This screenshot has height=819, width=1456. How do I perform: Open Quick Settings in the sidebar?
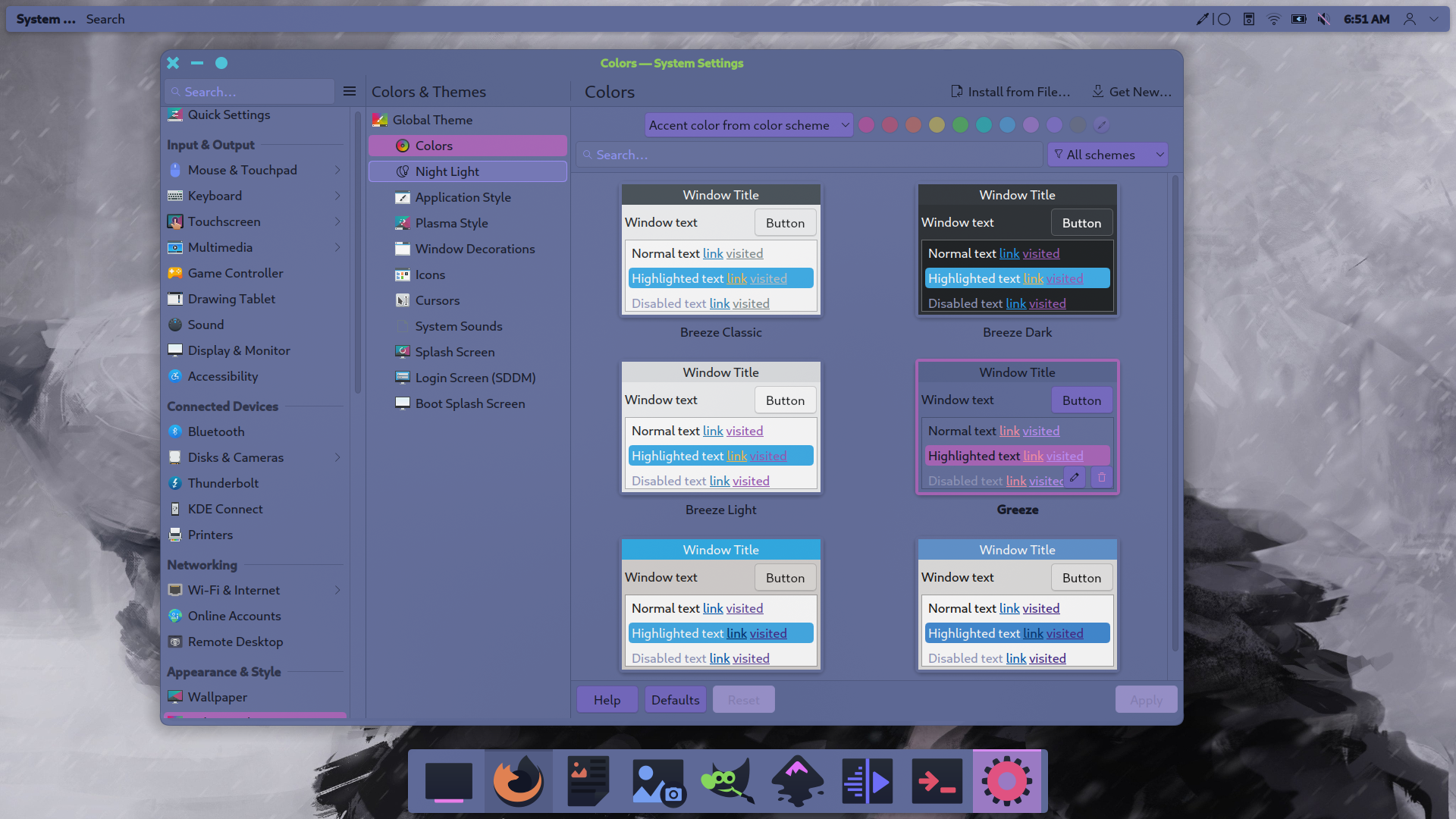(x=255, y=115)
